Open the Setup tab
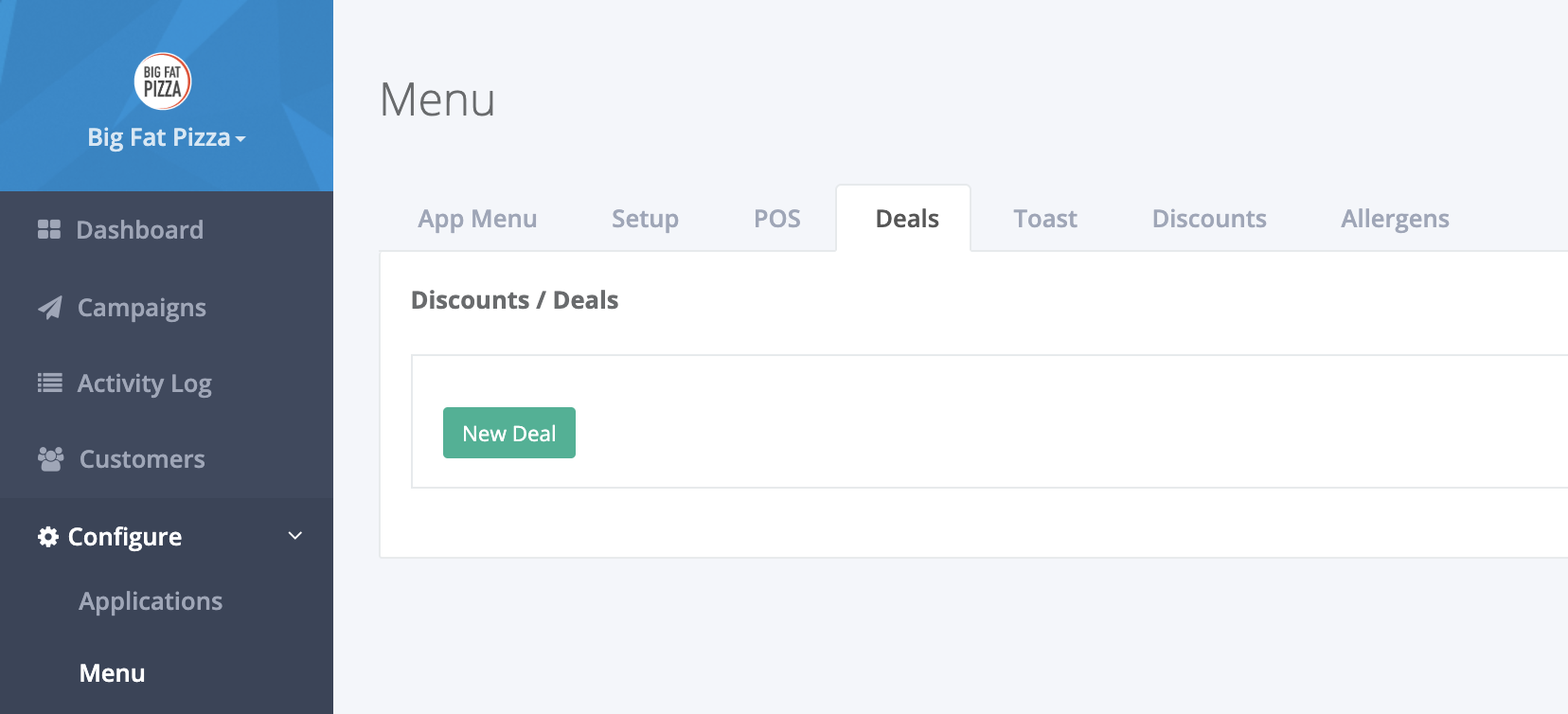Viewport: 1568px width, 714px height. tap(645, 219)
